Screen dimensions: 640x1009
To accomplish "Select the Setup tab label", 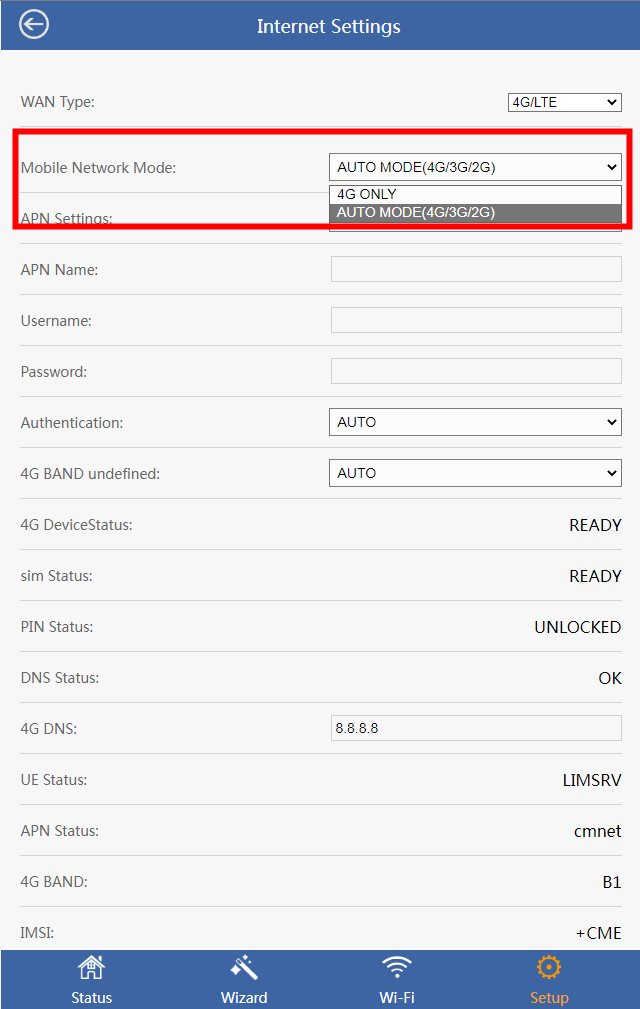I will (x=549, y=997).
